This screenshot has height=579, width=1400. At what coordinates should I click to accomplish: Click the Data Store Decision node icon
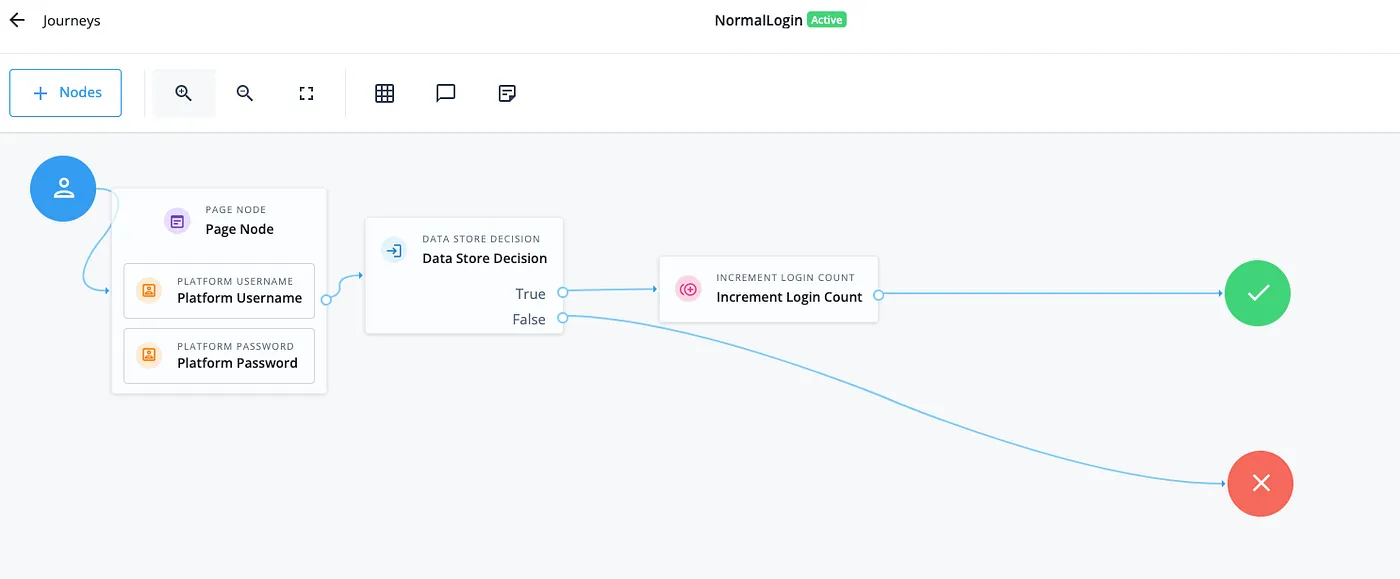pos(393,250)
